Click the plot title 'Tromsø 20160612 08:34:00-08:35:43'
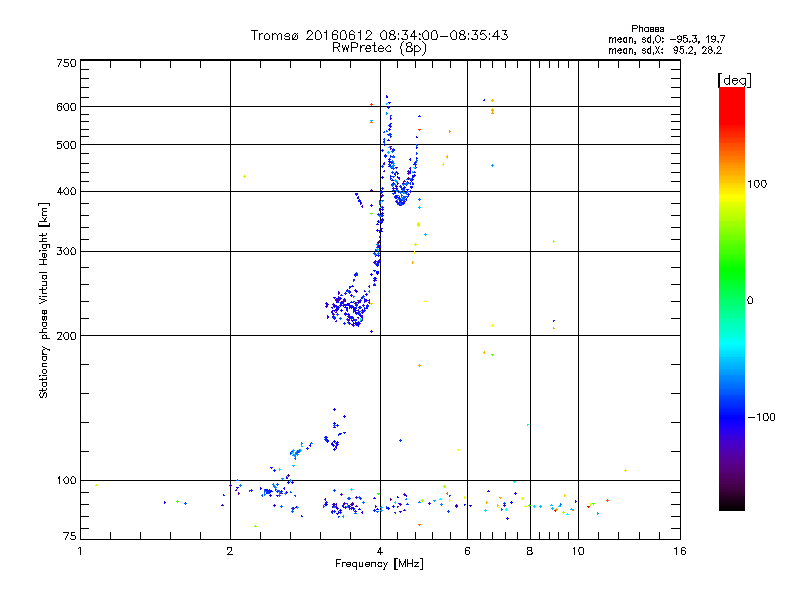 (379, 35)
